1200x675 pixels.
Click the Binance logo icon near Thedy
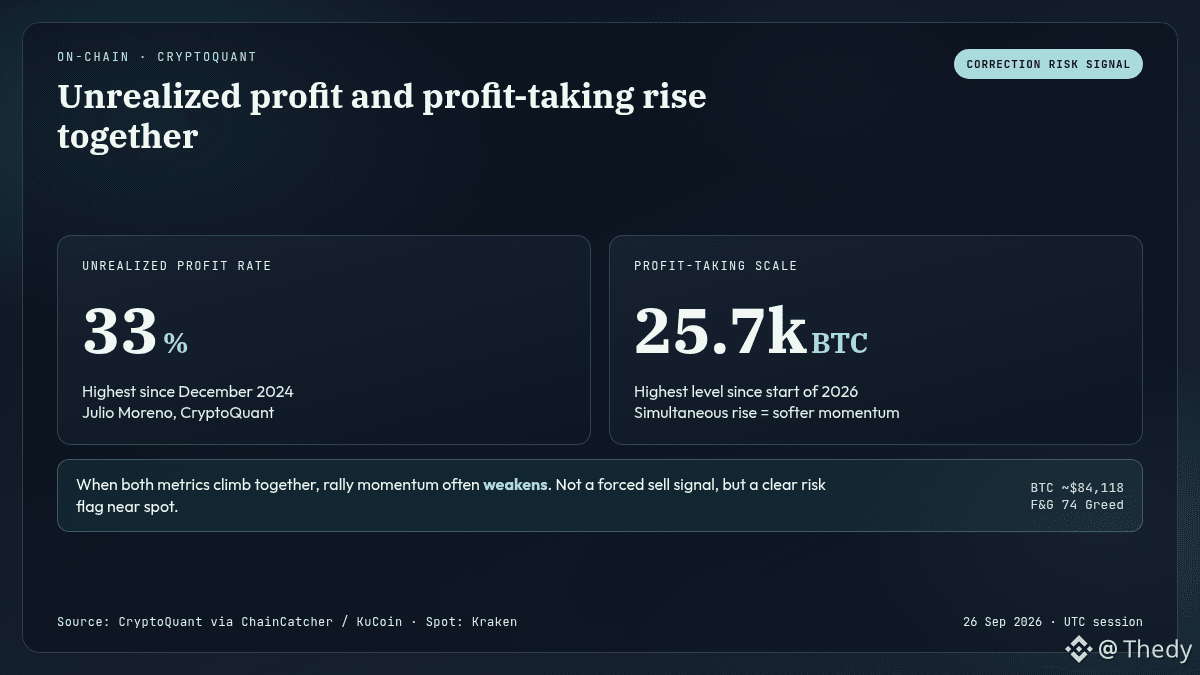point(1078,650)
